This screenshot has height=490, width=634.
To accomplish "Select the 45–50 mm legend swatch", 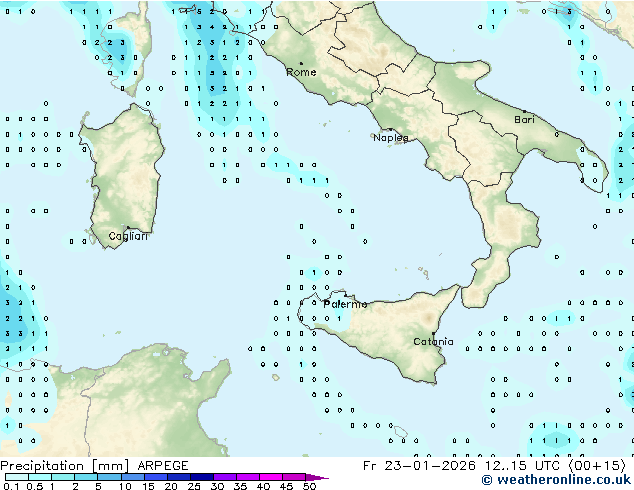I will point(293,477).
